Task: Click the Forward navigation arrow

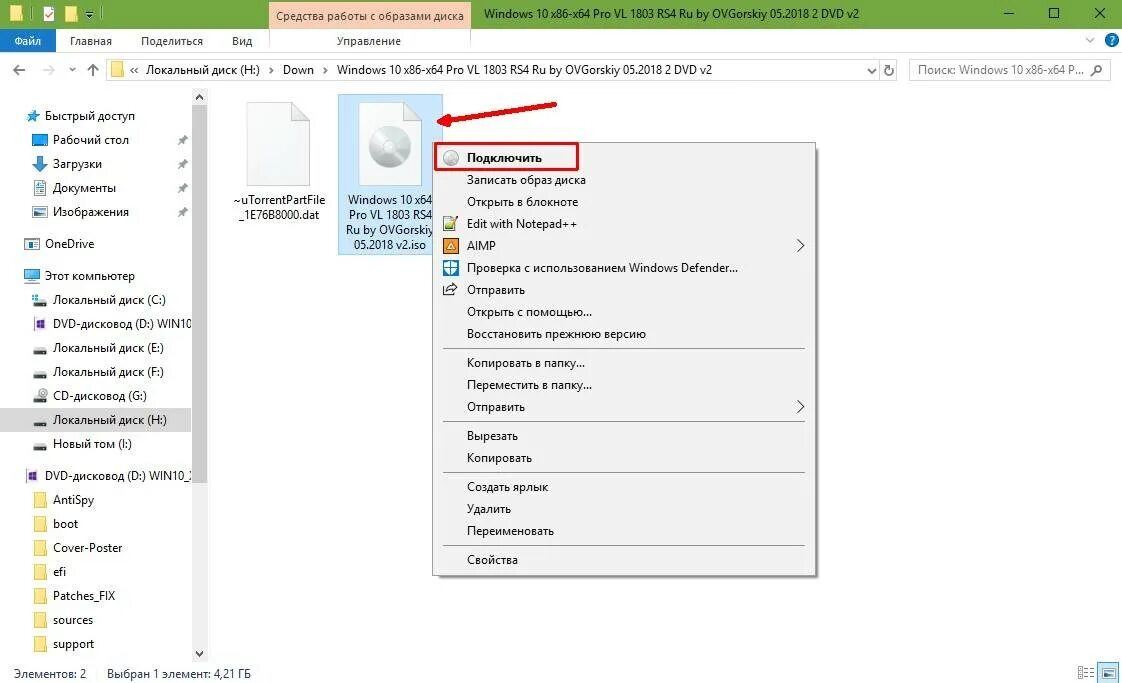Action: [49, 70]
